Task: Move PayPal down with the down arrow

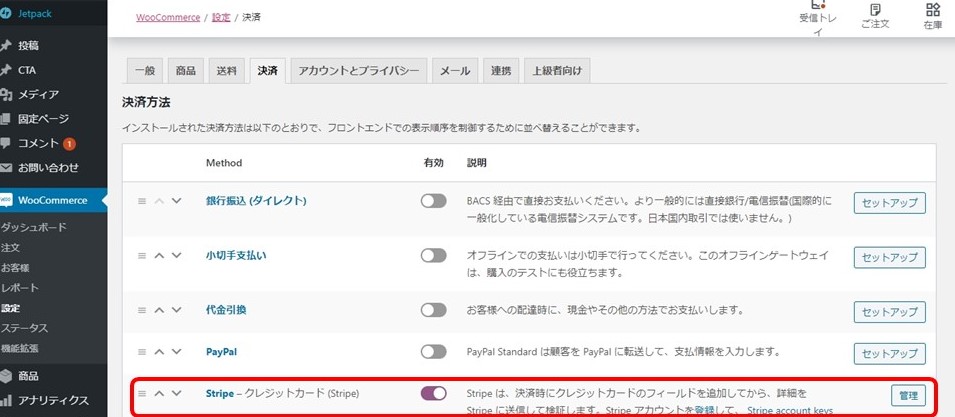Action: [177, 351]
